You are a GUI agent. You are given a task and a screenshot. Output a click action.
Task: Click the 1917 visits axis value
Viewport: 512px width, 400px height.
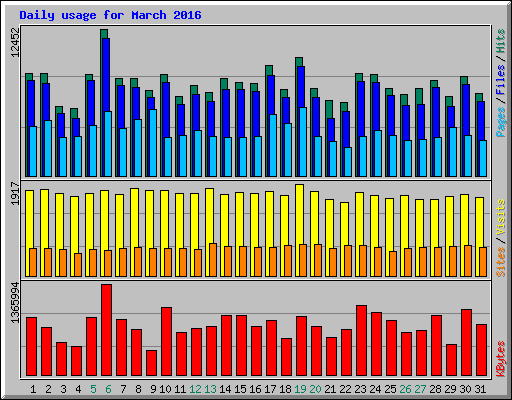15,193
